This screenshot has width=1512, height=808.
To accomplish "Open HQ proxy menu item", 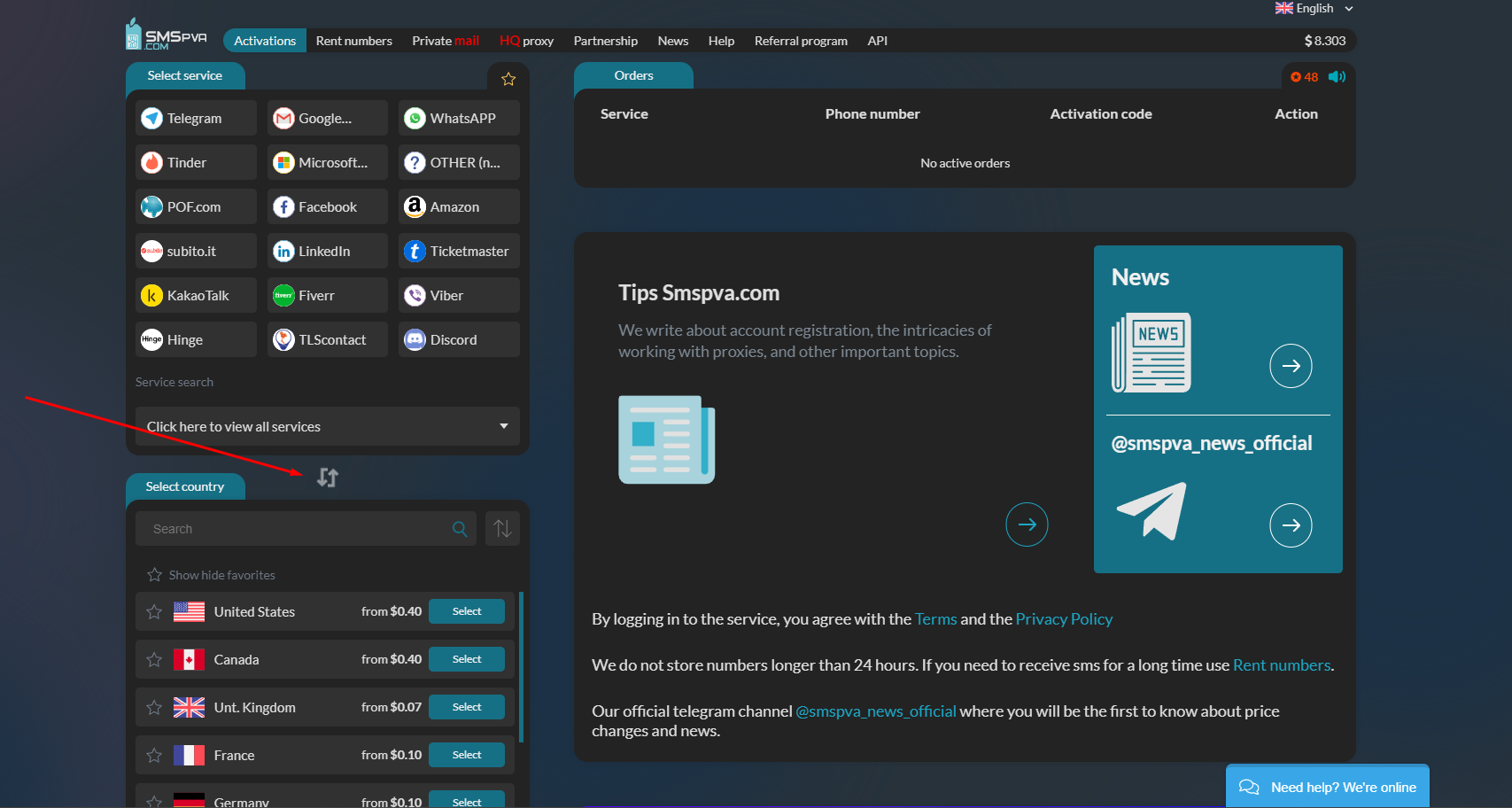I will coord(526,41).
